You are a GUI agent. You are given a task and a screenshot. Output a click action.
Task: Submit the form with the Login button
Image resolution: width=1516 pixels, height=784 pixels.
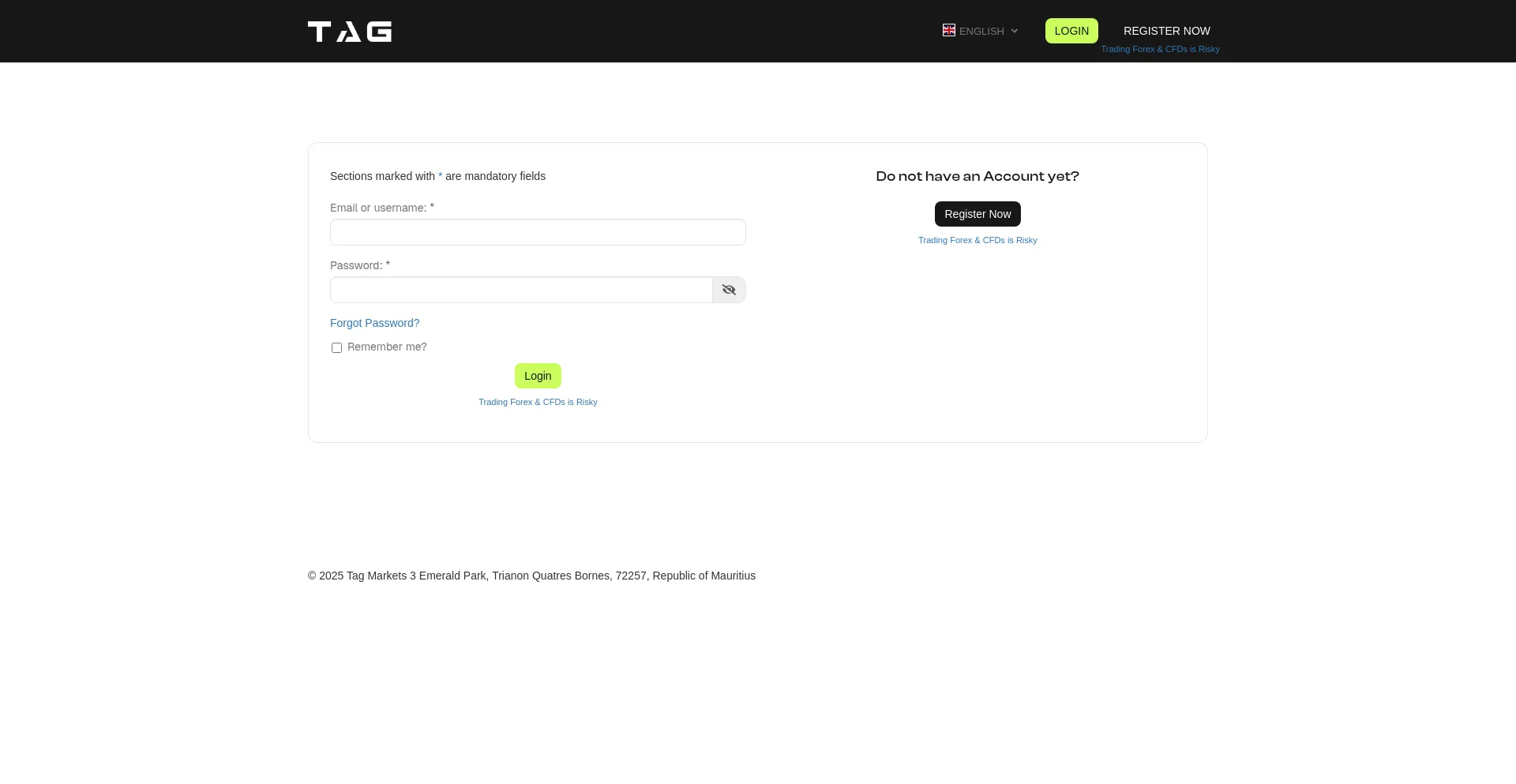tap(538, 376)
